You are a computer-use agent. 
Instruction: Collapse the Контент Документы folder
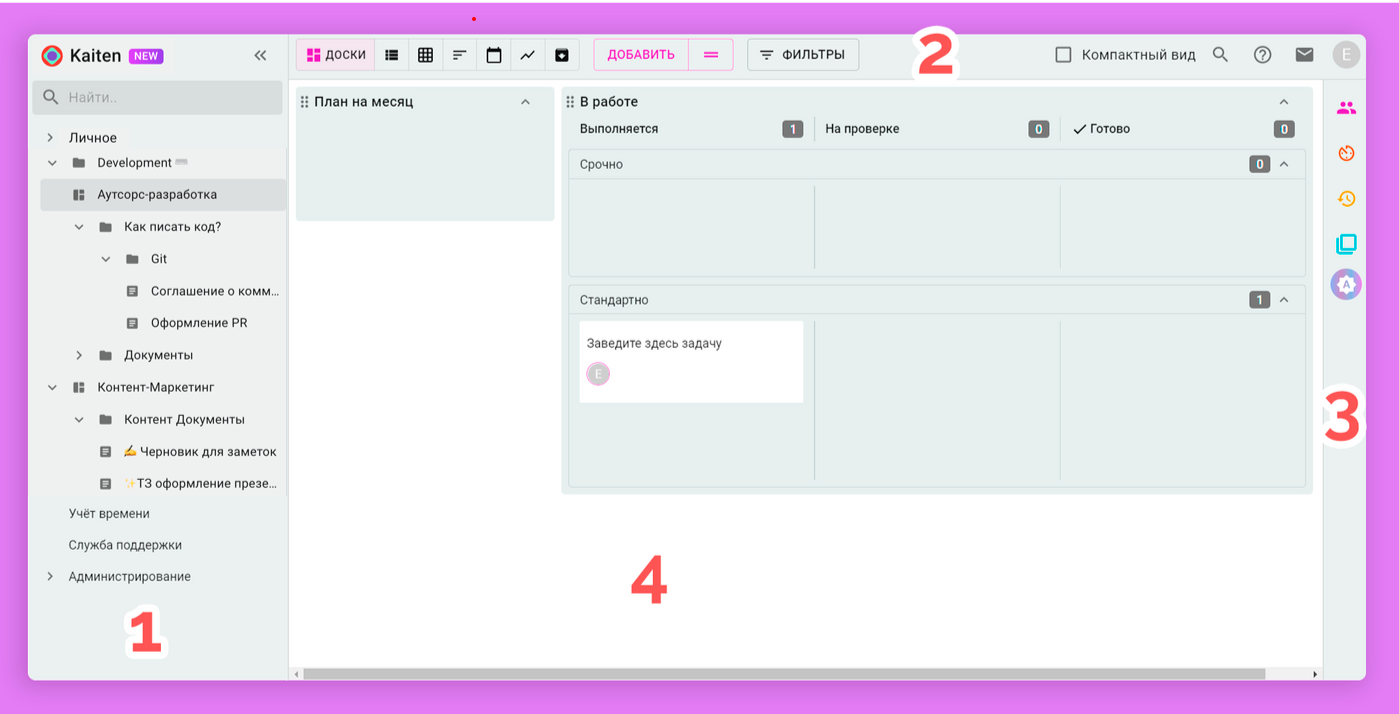point(79,419)
